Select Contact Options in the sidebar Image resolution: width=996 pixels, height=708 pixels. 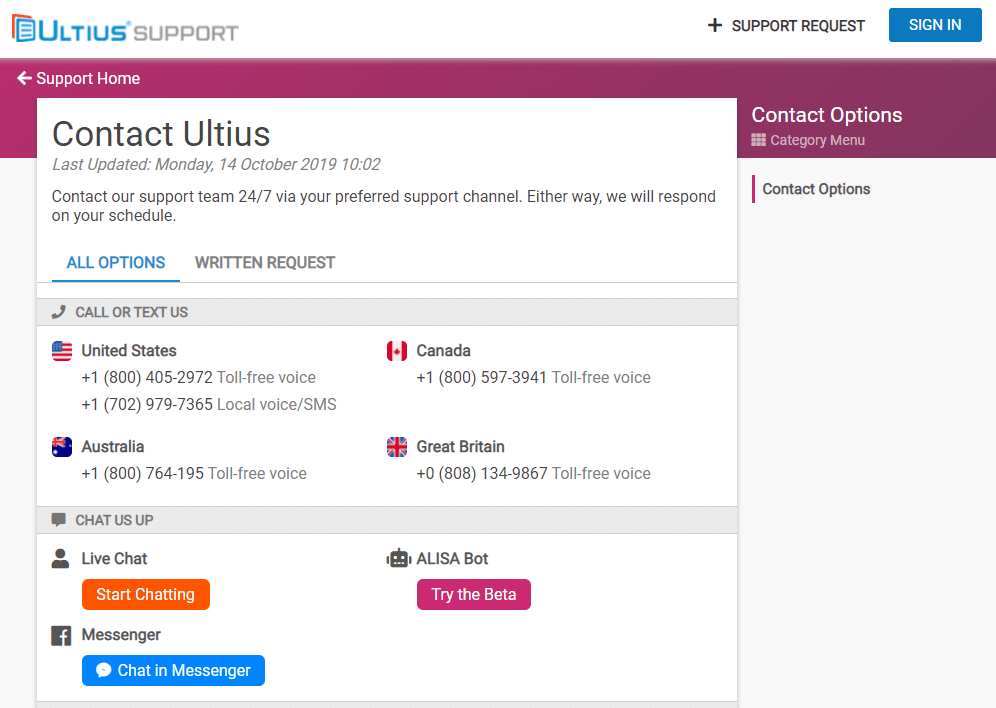tap(816, 189)
